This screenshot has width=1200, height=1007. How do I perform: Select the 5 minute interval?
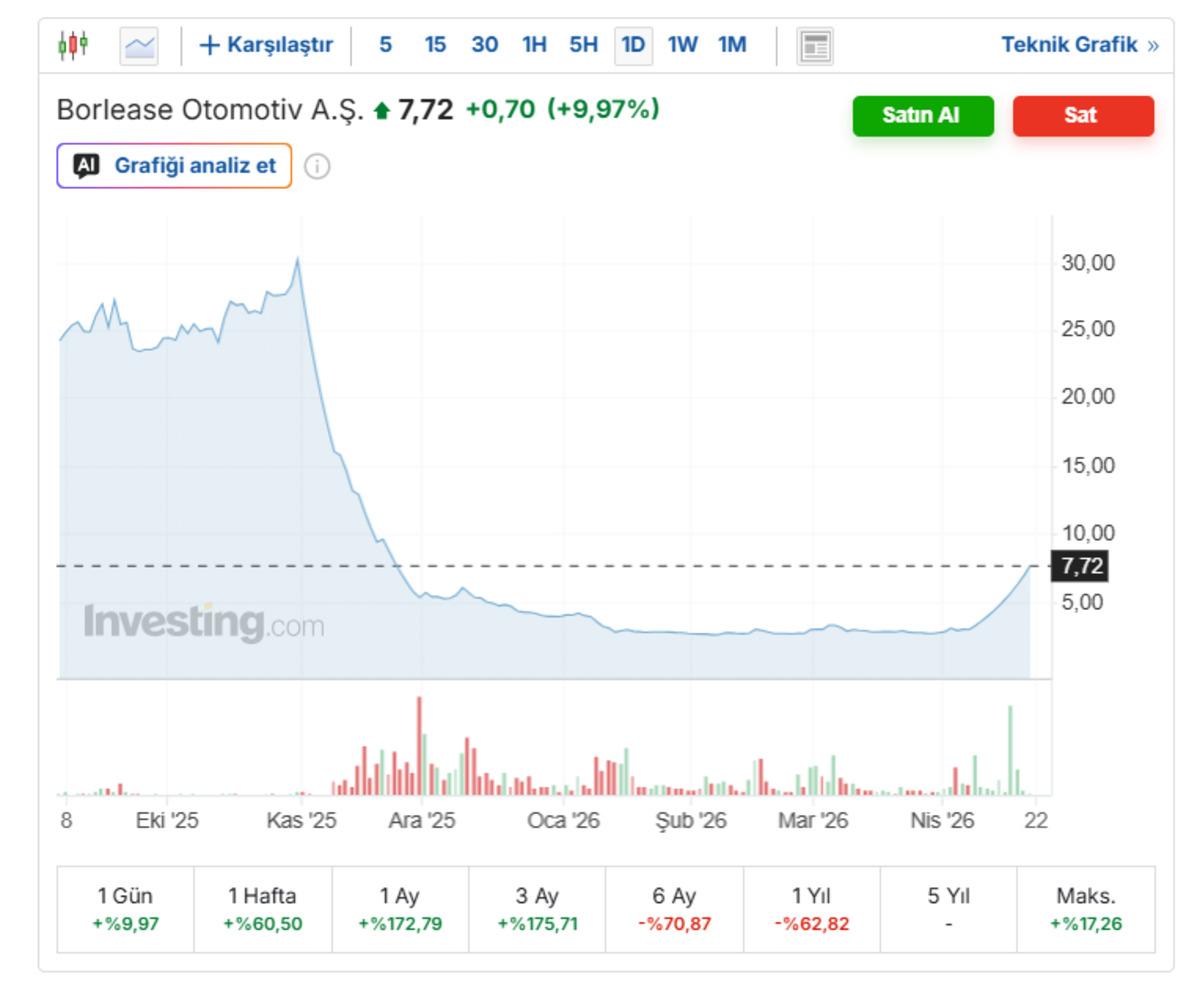tap(385, 46)
